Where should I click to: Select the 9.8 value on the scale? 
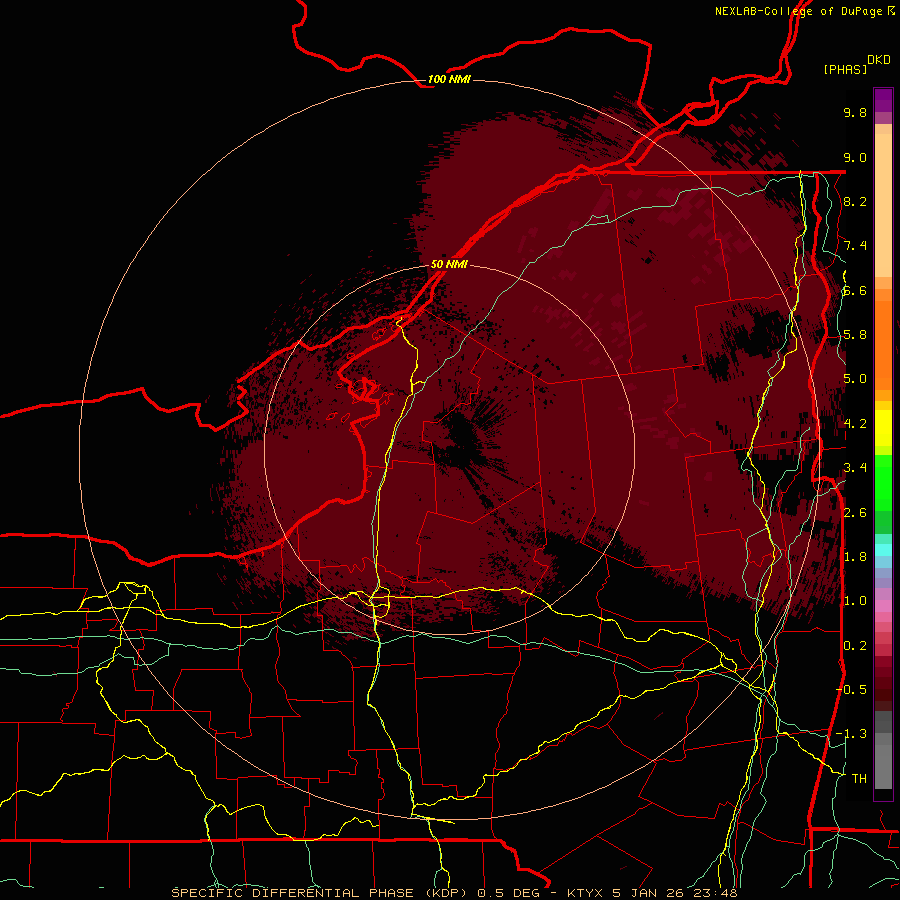click(855, 112)
